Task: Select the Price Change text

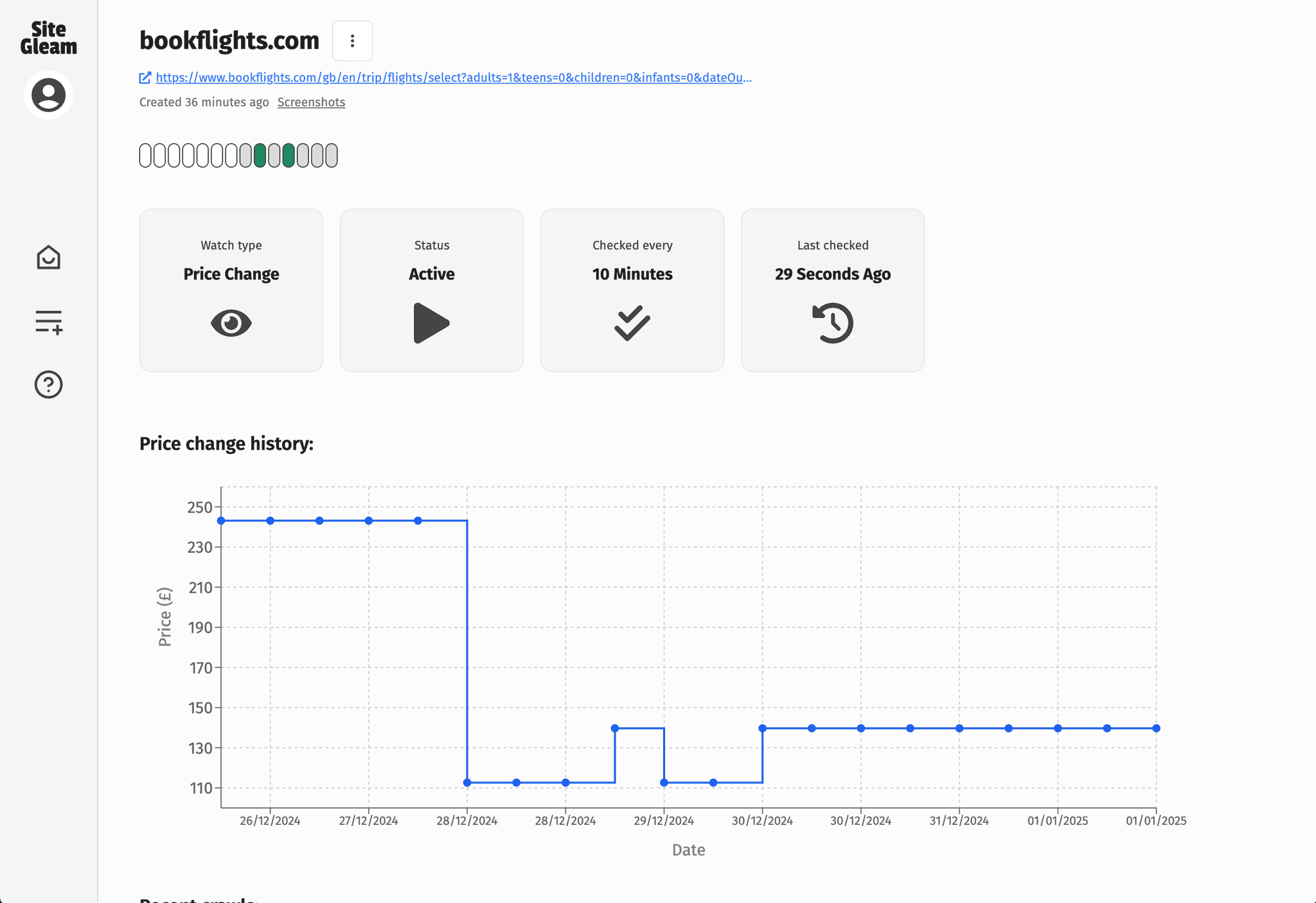Action: [231, 274]
